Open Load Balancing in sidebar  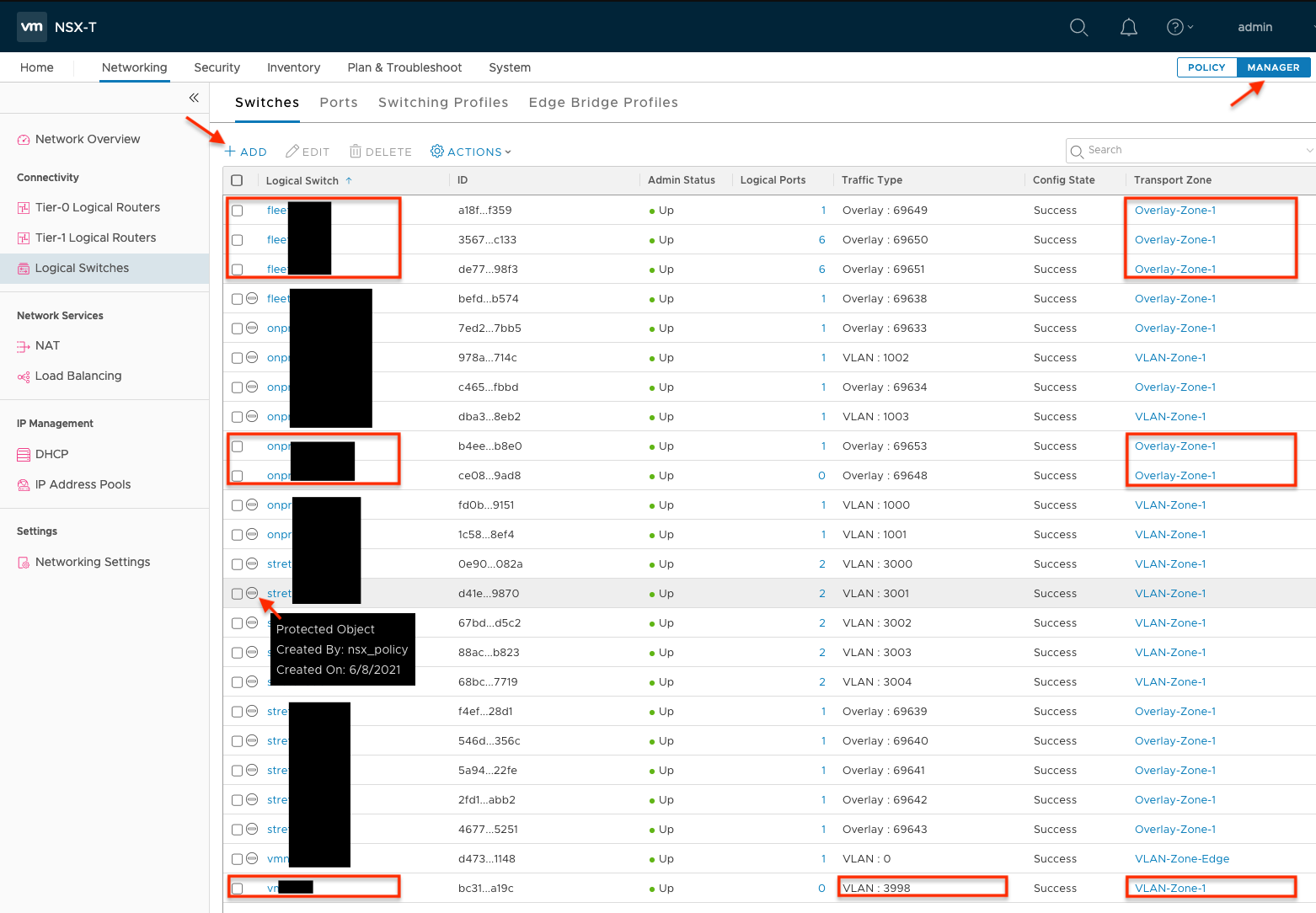tap(78, 376)
